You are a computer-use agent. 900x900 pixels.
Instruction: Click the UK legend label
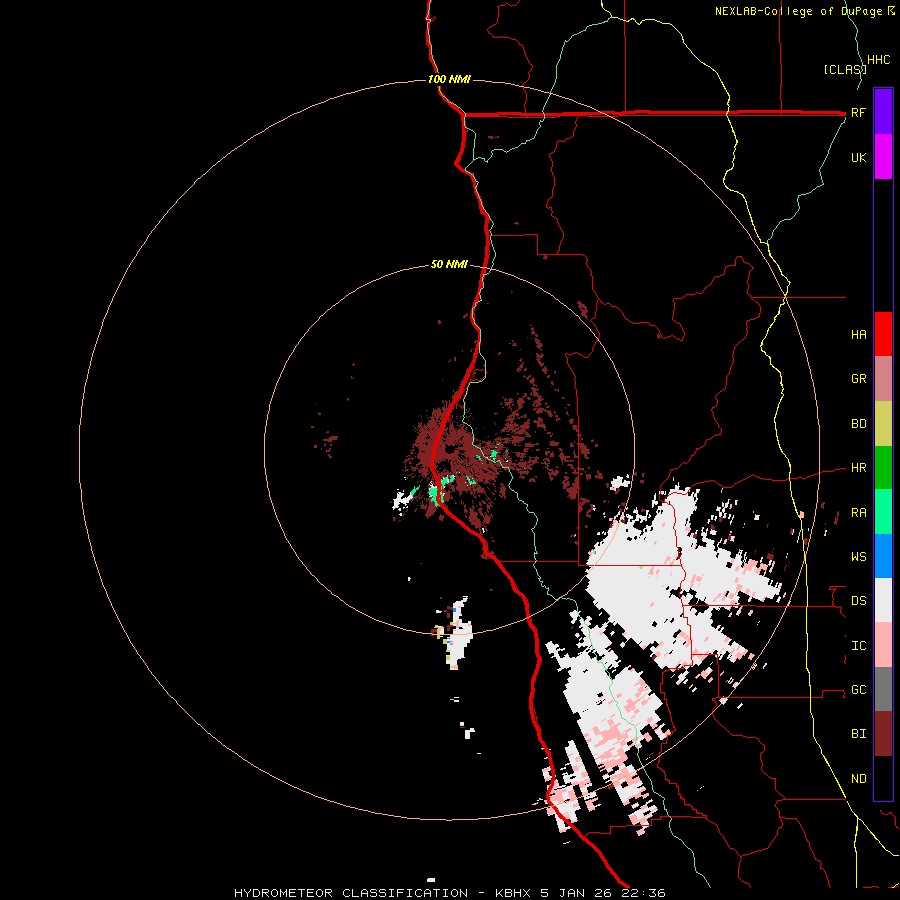tap(858, 157)
